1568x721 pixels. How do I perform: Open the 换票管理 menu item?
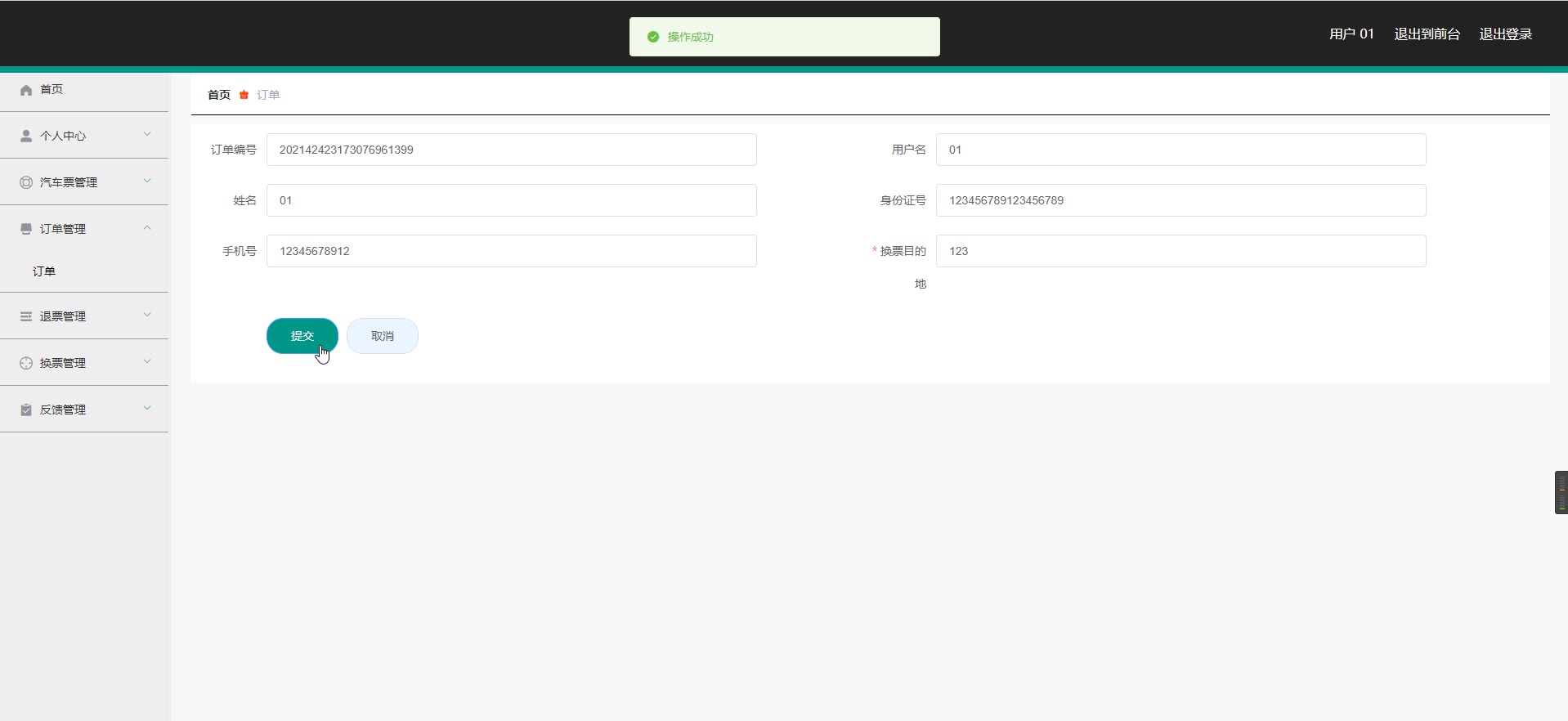pos(84,363)
